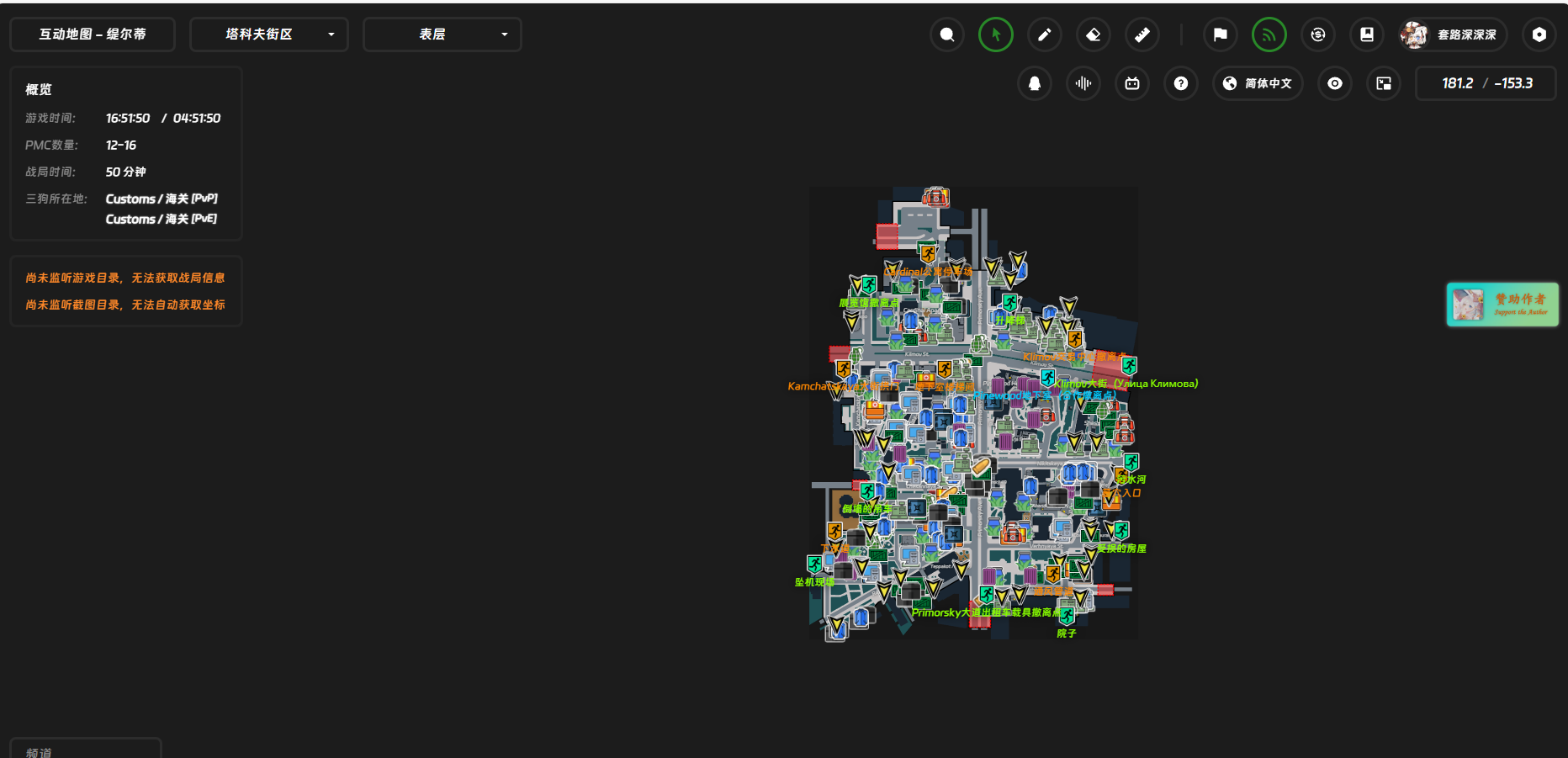The height and width of the screenshot is (758, 1568).
Task: Open the 套路深深深 user profile
Action: click(1453, 34)
